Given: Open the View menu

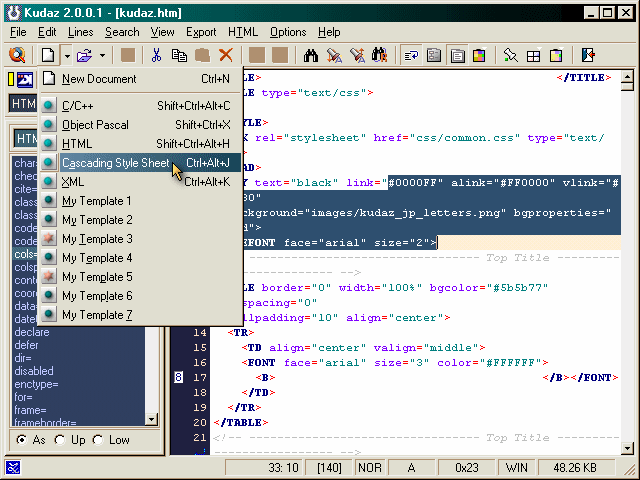Looking at the screenshot, I should (x=162, y=32).
